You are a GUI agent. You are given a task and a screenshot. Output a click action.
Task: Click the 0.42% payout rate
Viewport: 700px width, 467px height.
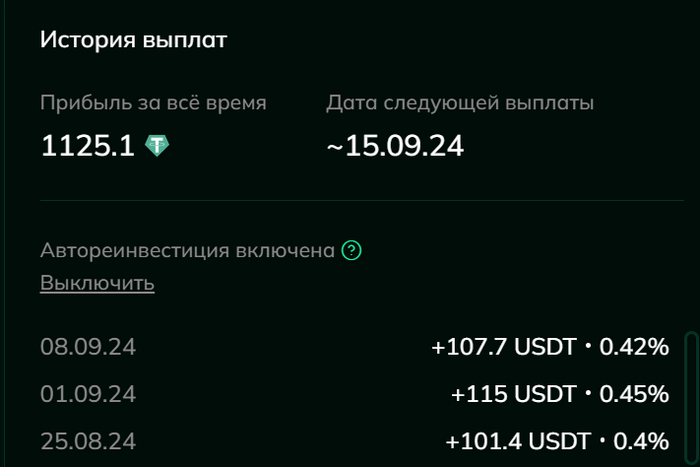tap(633, 347)
